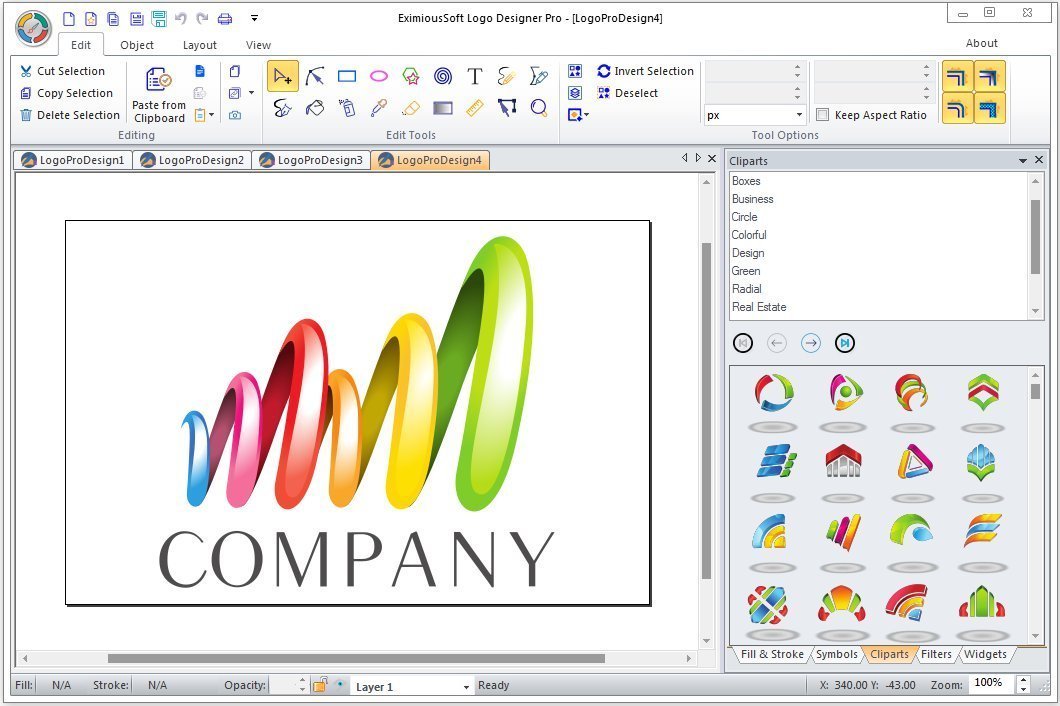Select the Rectangle drawing tool
Image resolution: width=1060 pixels, height=706 pixels.
[x=347, y=76]
